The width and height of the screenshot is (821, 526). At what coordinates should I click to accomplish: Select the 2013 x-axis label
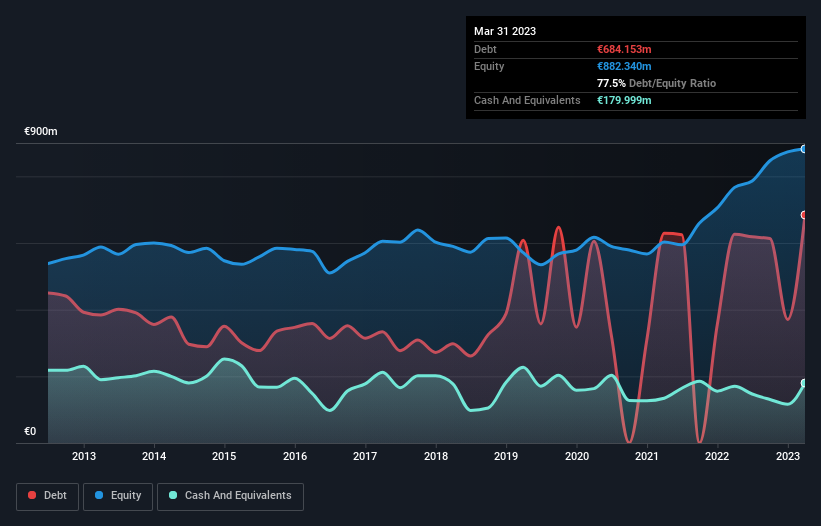pos(84,456)
